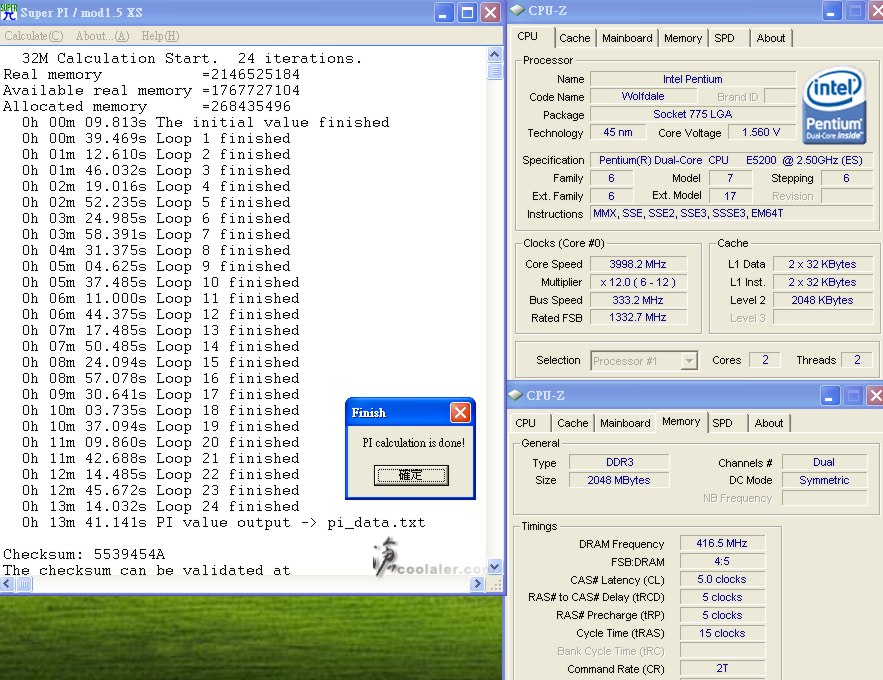Switch to SPD tab in bottom CPU-Z window
Viewport: 883px width, 680px height.
722,423
